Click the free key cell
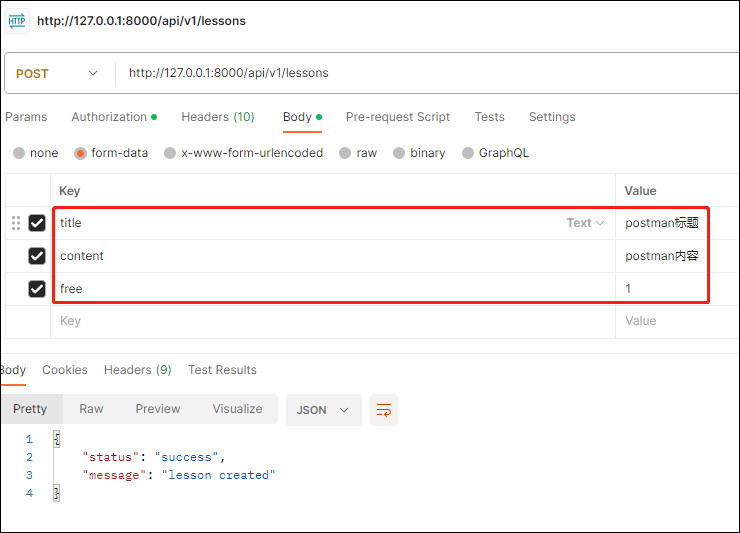The width and height of the screenshot is (740, 533). tap(334, 289)
